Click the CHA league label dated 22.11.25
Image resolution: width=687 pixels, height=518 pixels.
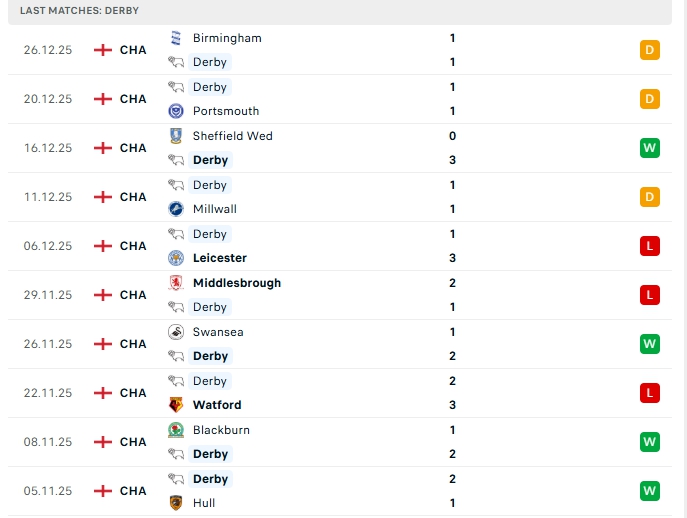click(133, 393)
